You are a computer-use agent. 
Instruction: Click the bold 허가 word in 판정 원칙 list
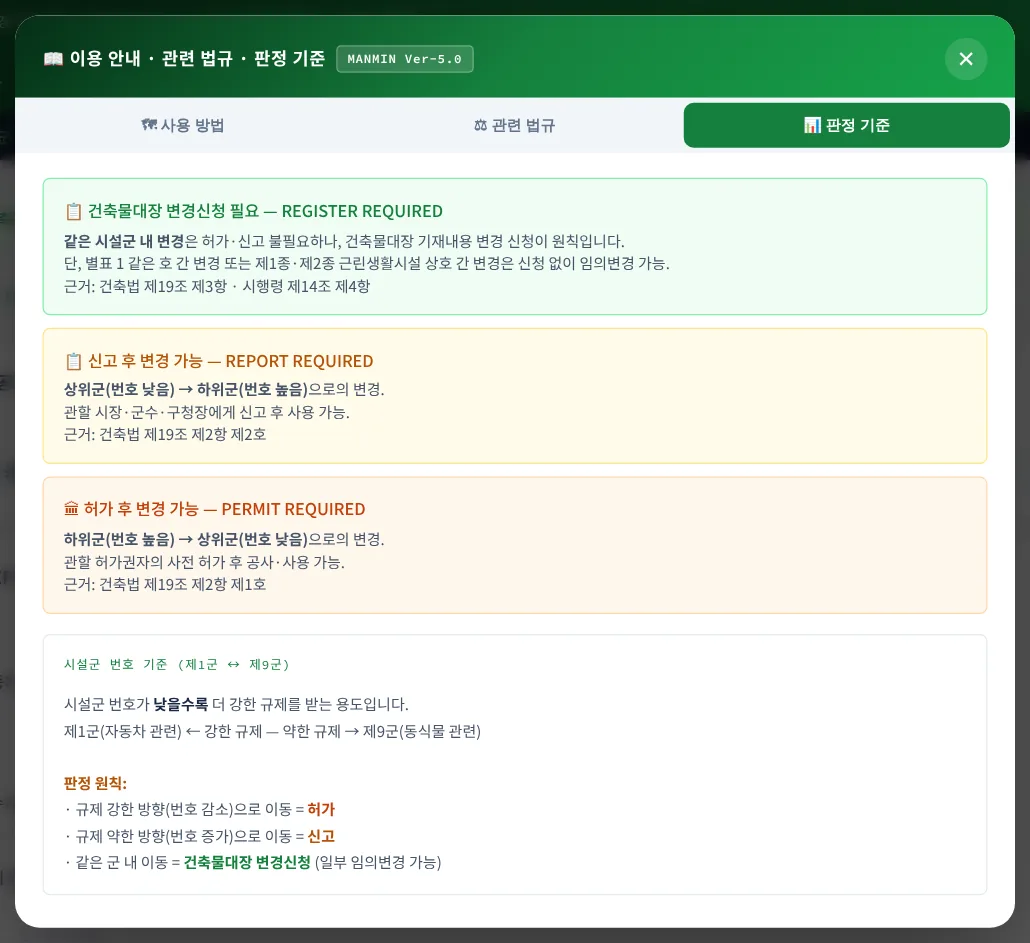[321, 810]
